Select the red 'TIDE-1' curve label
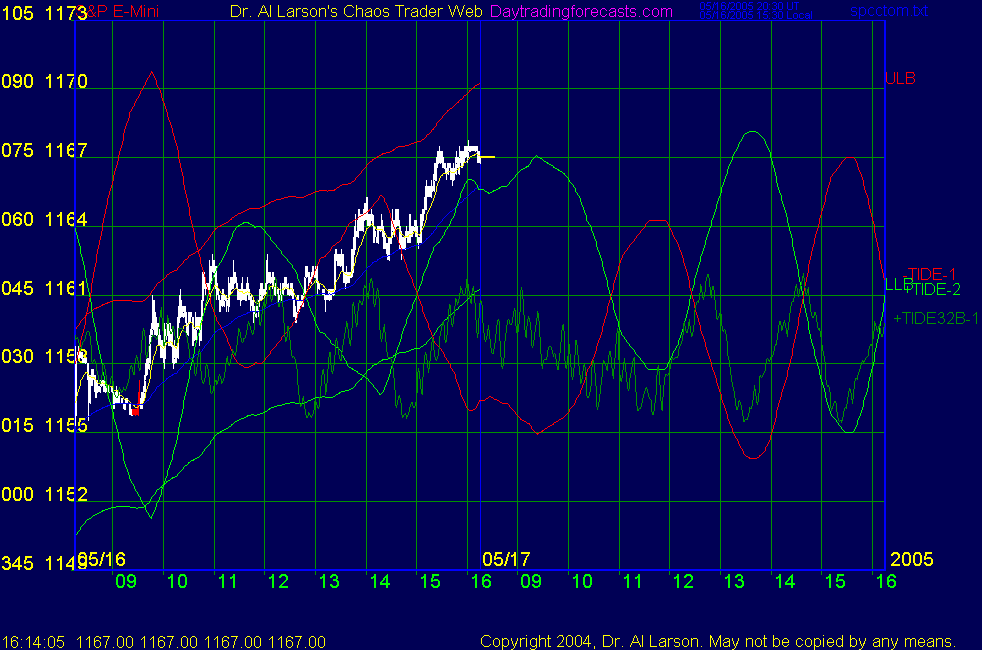Viewport: 982px width, 650px height. pos(932,274)
